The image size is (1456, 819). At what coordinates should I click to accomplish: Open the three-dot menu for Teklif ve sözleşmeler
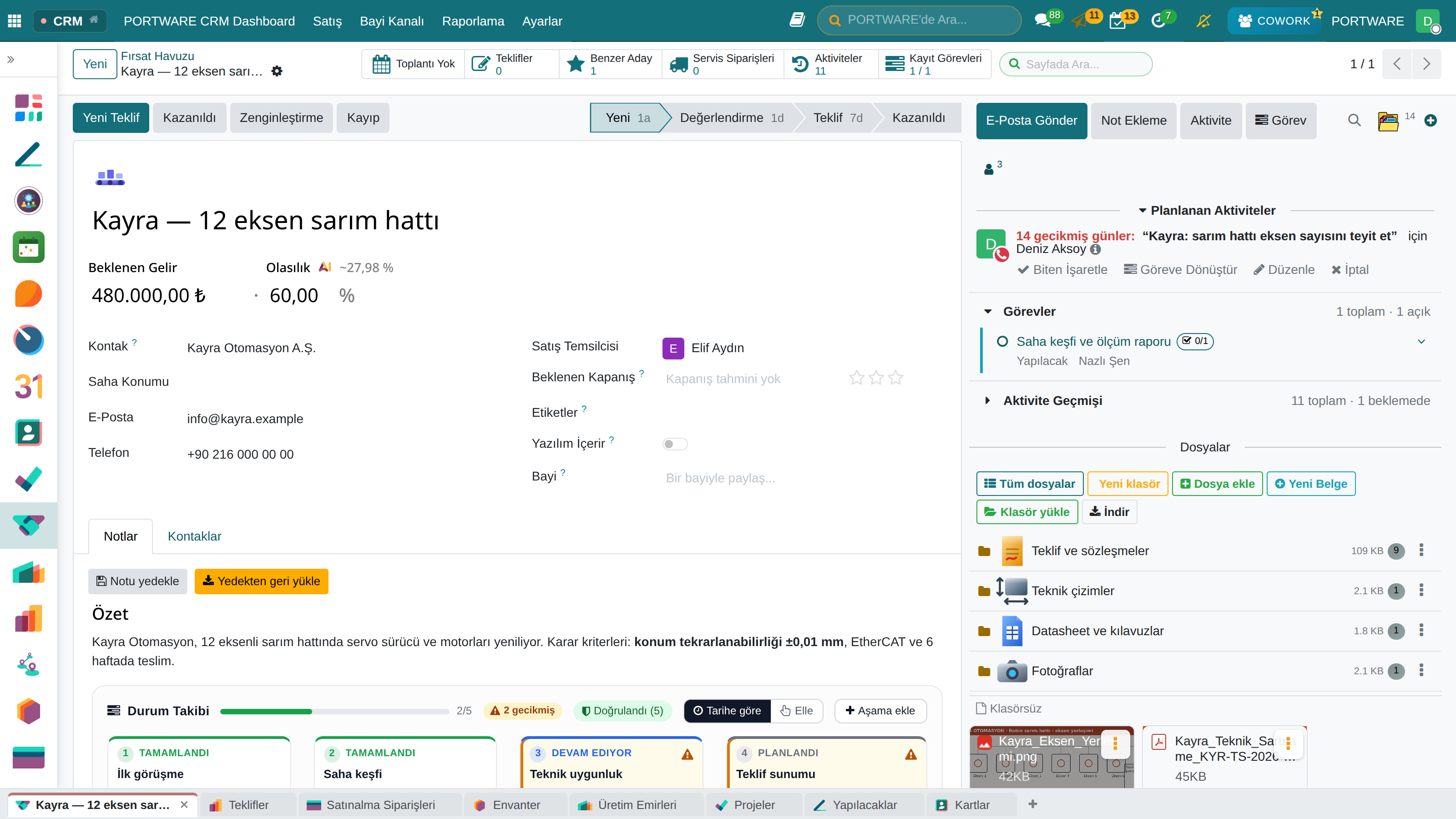click(x=1421, y=550)
